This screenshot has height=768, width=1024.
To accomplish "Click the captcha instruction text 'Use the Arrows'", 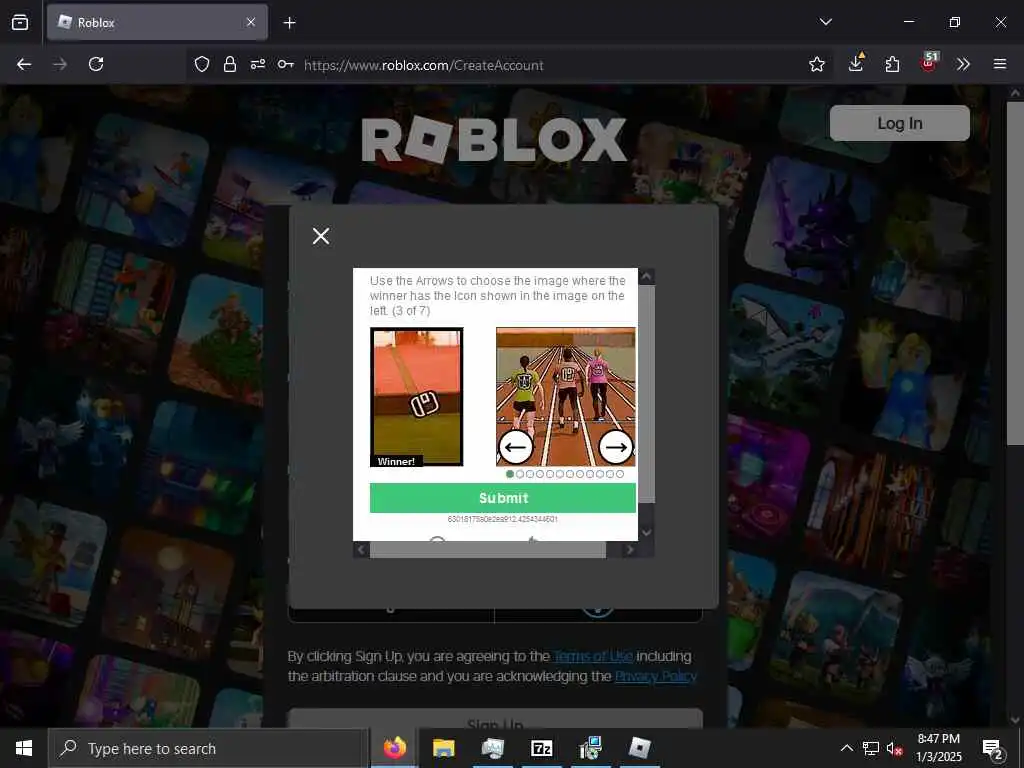I will pos(497,296).
